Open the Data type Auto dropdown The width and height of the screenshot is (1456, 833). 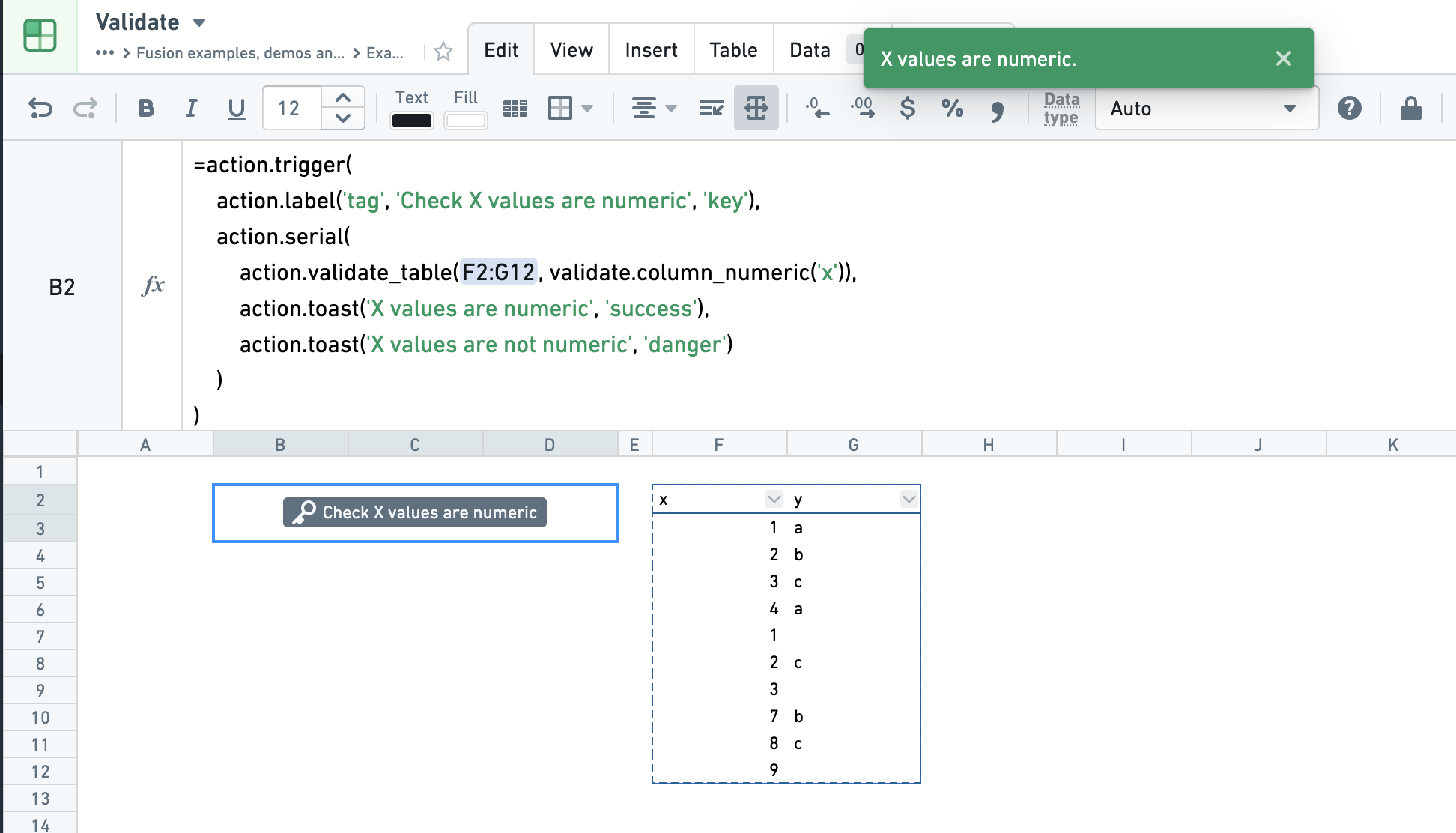point(1207,109)
